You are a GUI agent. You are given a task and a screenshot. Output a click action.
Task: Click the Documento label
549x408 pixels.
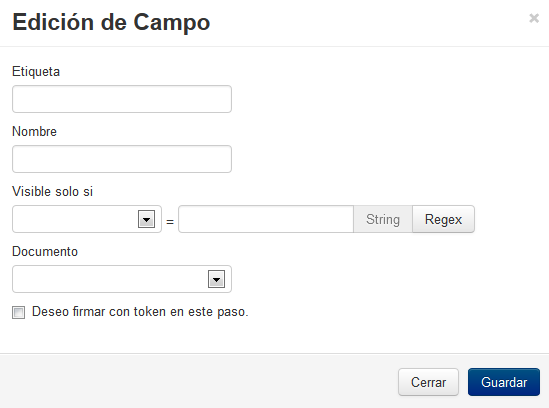pos(45,251)
